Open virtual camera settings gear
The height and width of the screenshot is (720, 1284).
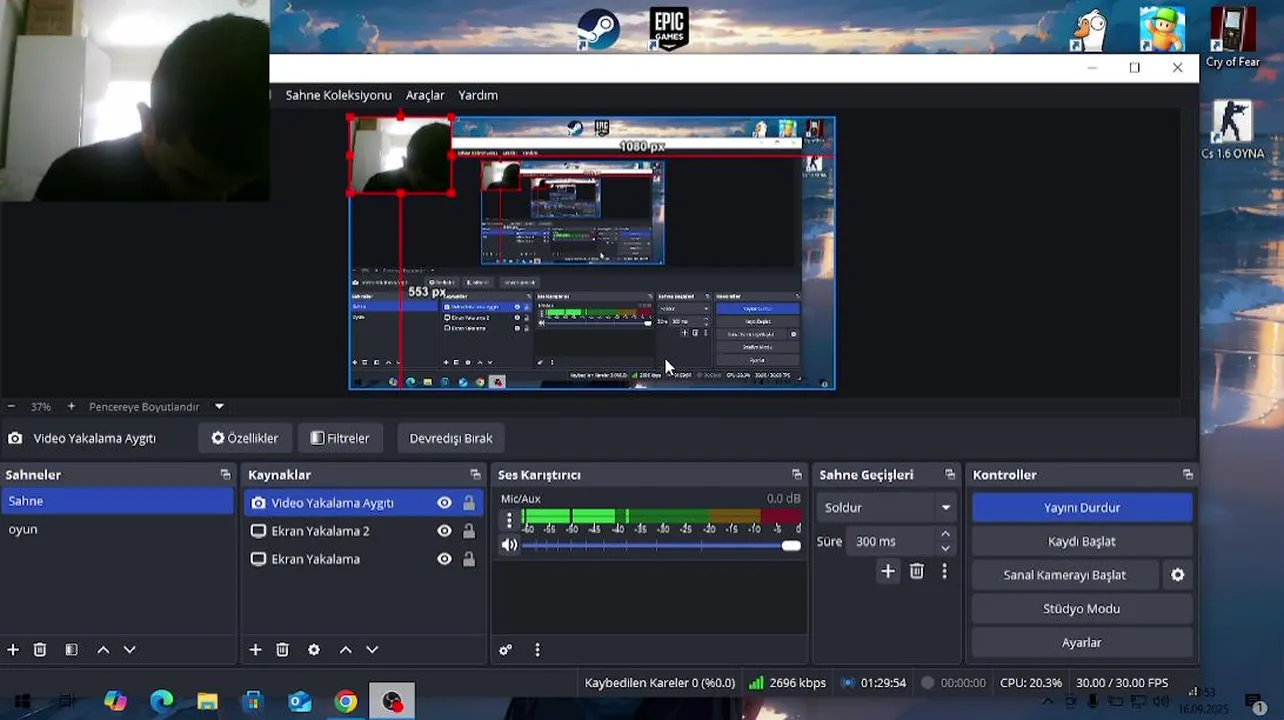click(1178, 575)
